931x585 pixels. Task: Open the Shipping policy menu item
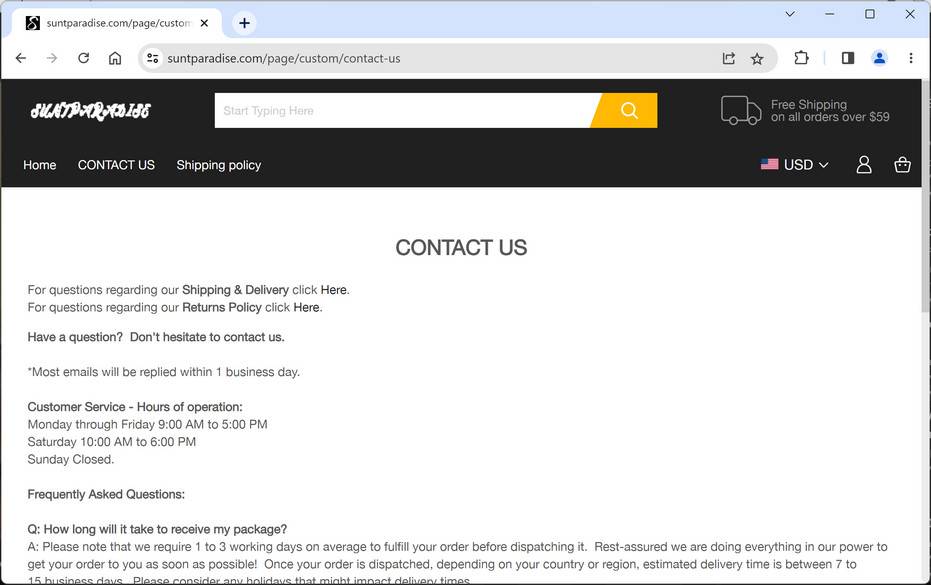coord(218,165)
